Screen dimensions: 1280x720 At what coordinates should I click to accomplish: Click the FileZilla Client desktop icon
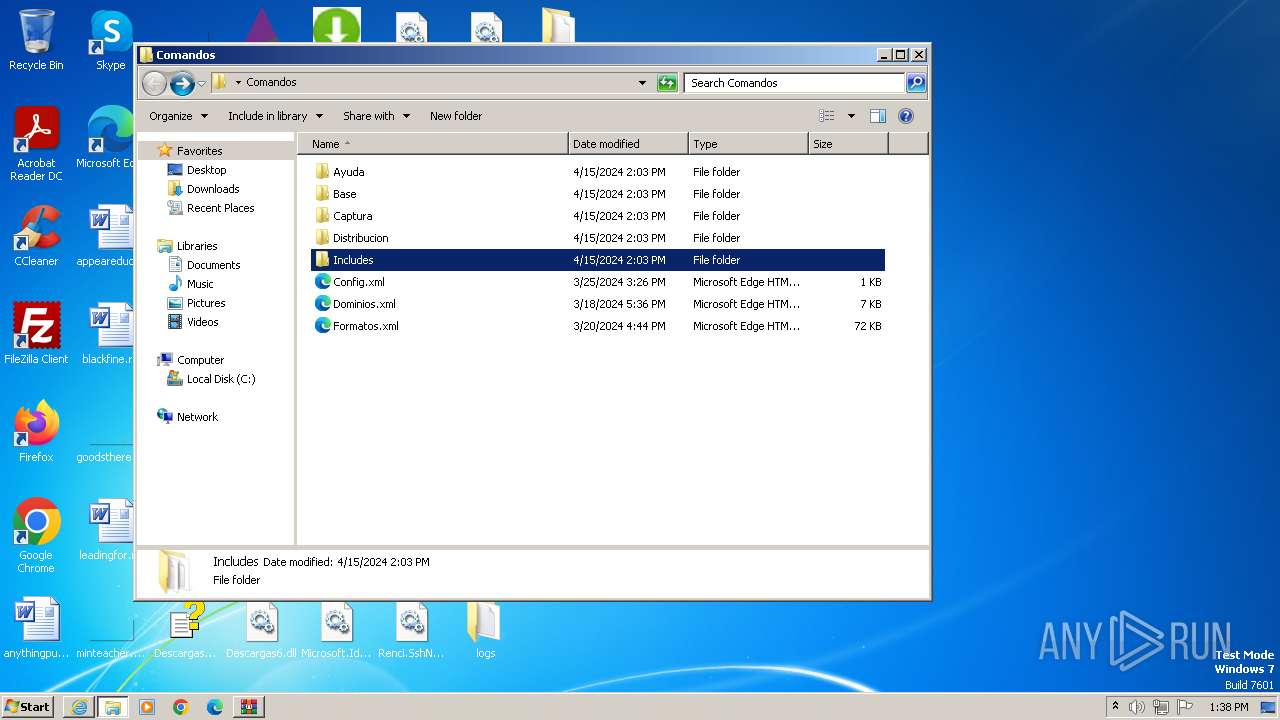(36, 333)
